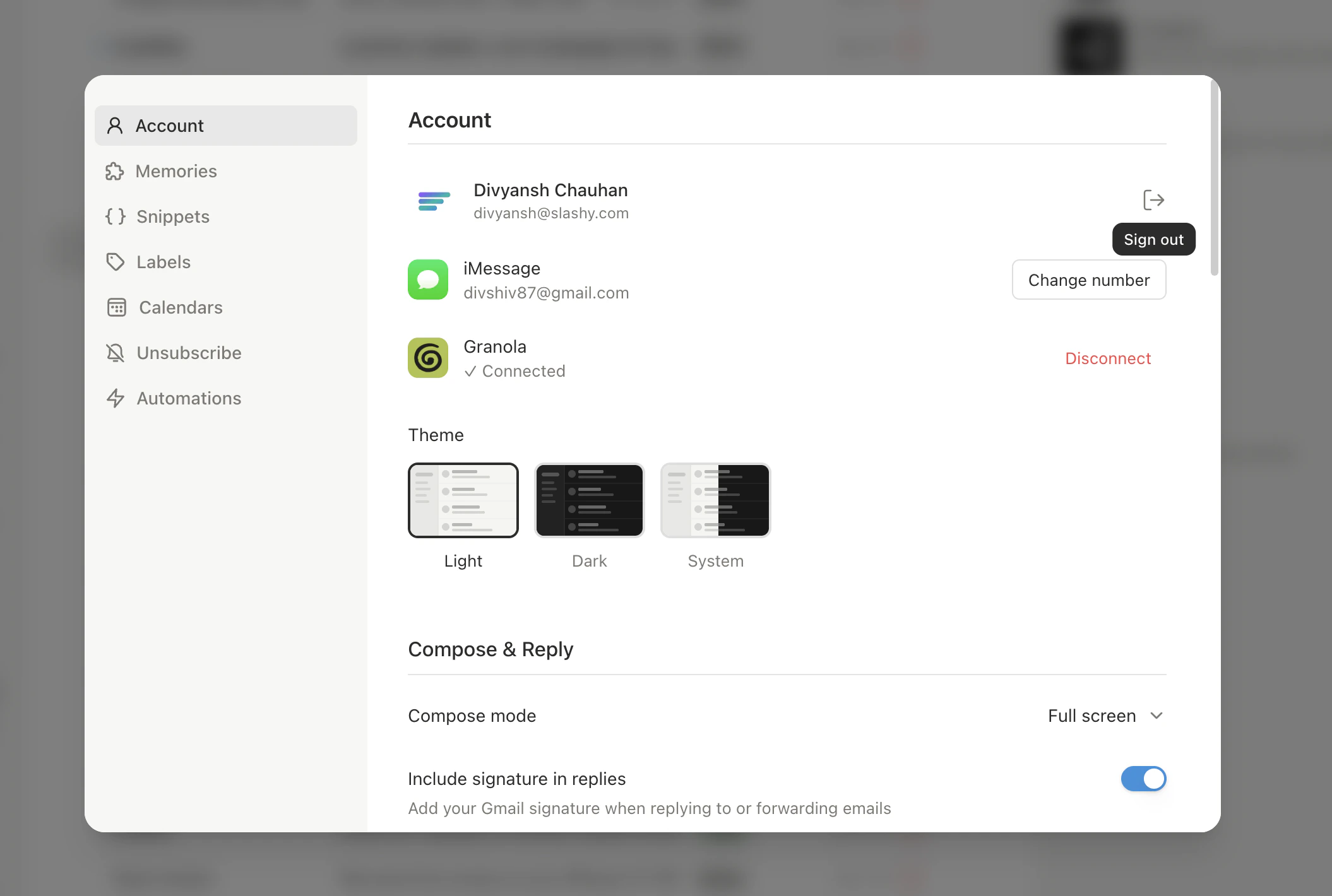The image size is (1332, 896).
Task: Click the Change number button
Action: (1088, 280)
